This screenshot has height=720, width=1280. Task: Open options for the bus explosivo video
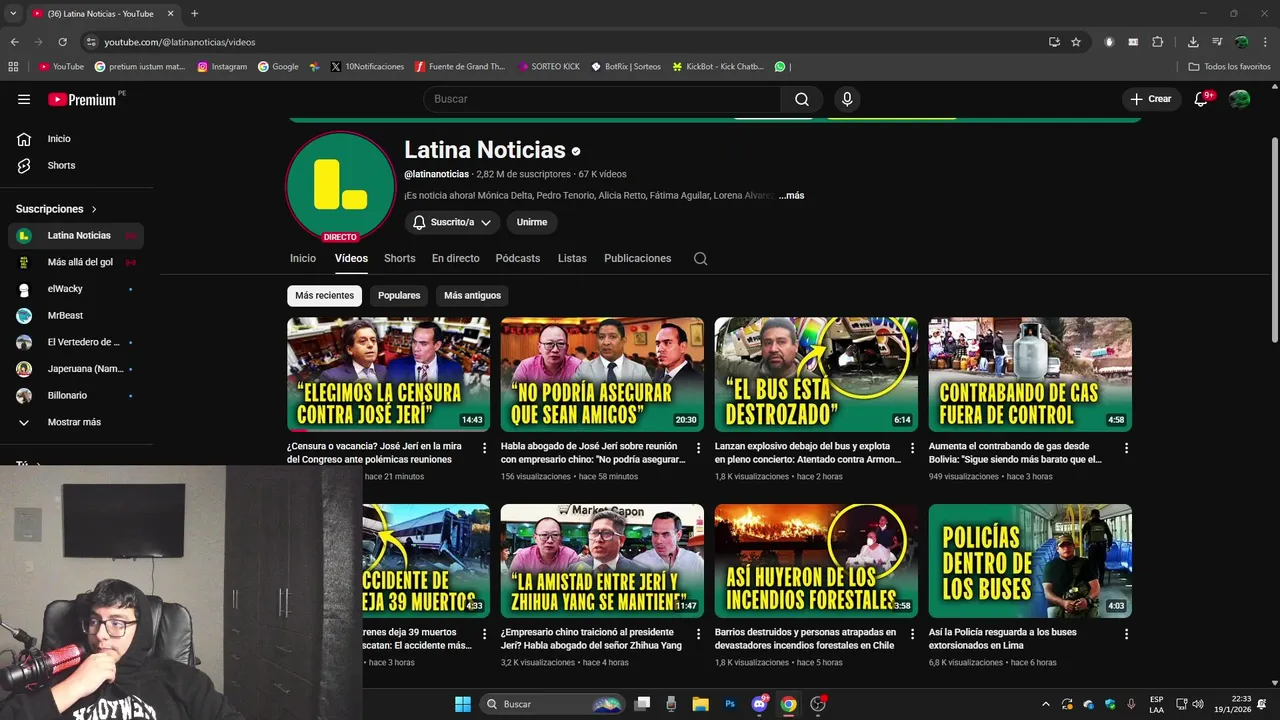912,448
